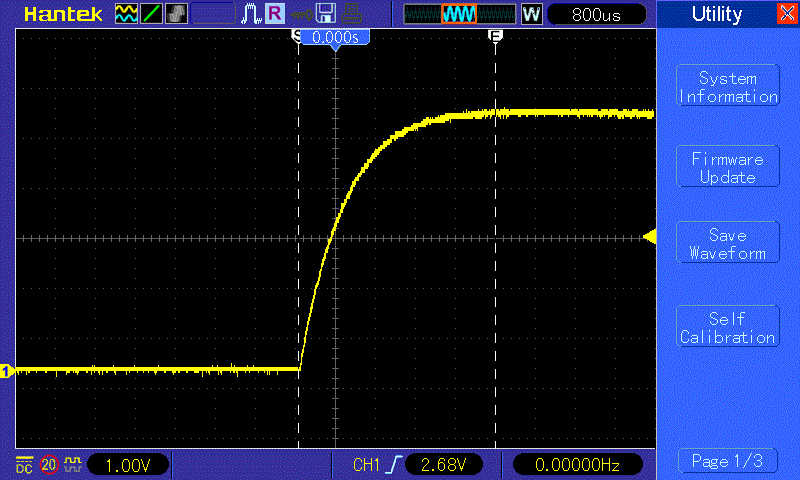Click the pulse waveform icon in the top bar
Image resolution: width=800 pixels, height=480 pixels.
pos(249,14)
